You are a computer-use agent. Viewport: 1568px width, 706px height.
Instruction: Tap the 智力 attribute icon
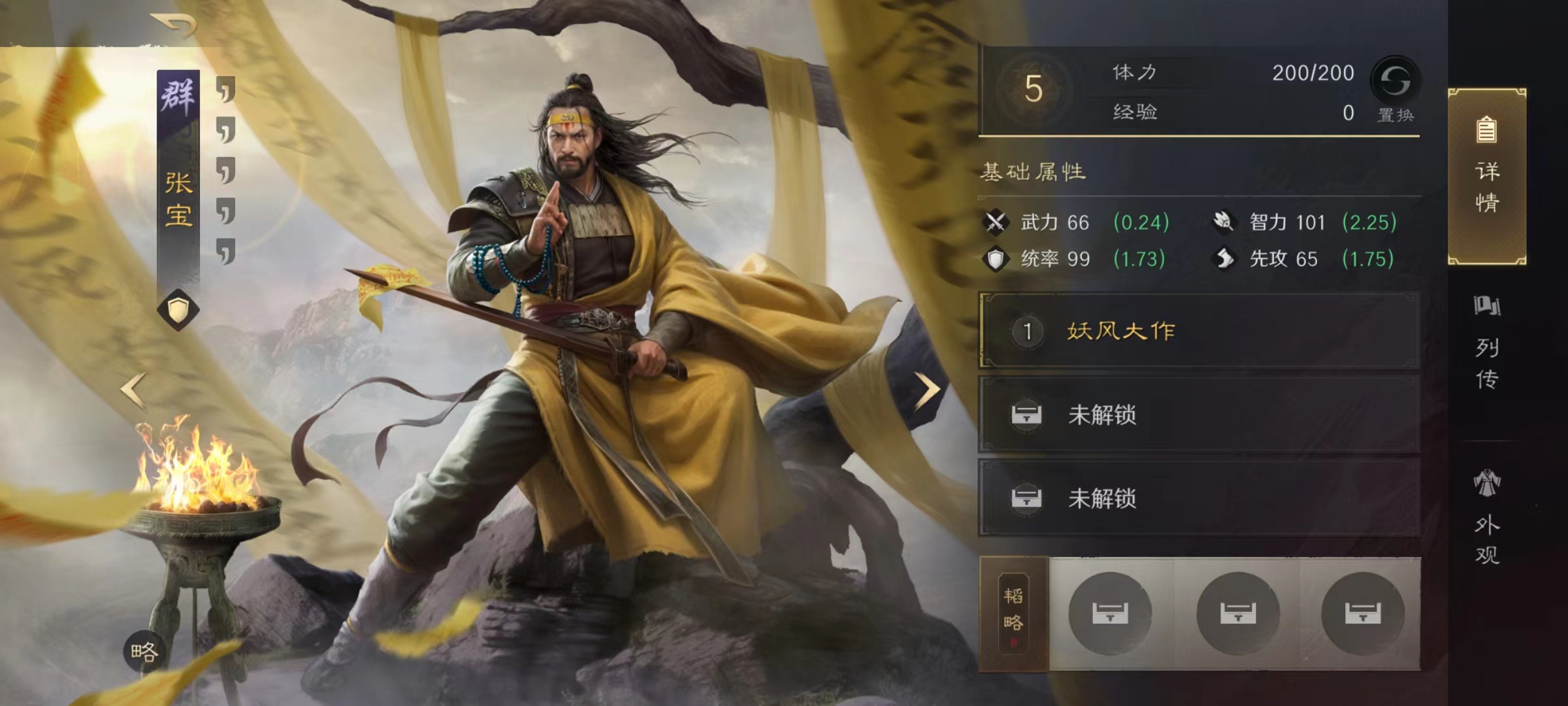click(x=1224, y=222)
